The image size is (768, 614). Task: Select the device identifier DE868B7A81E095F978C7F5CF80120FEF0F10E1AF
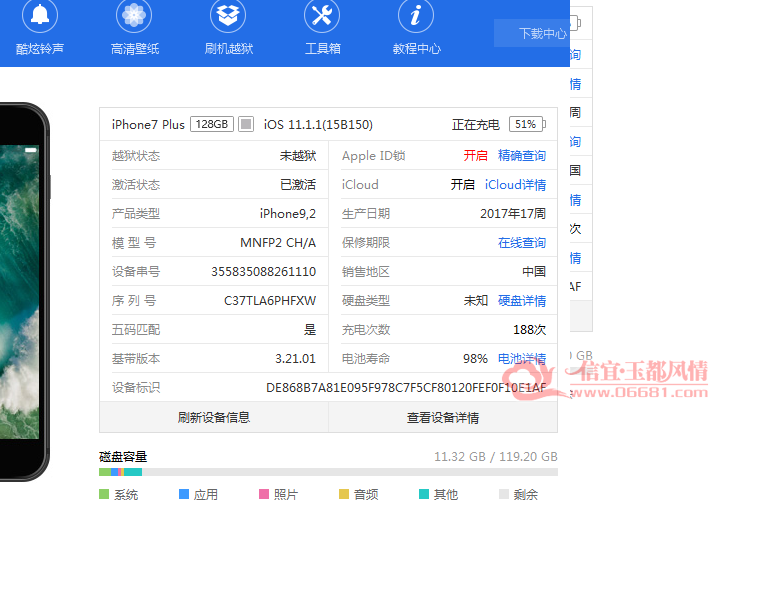[x=406, y=388]
